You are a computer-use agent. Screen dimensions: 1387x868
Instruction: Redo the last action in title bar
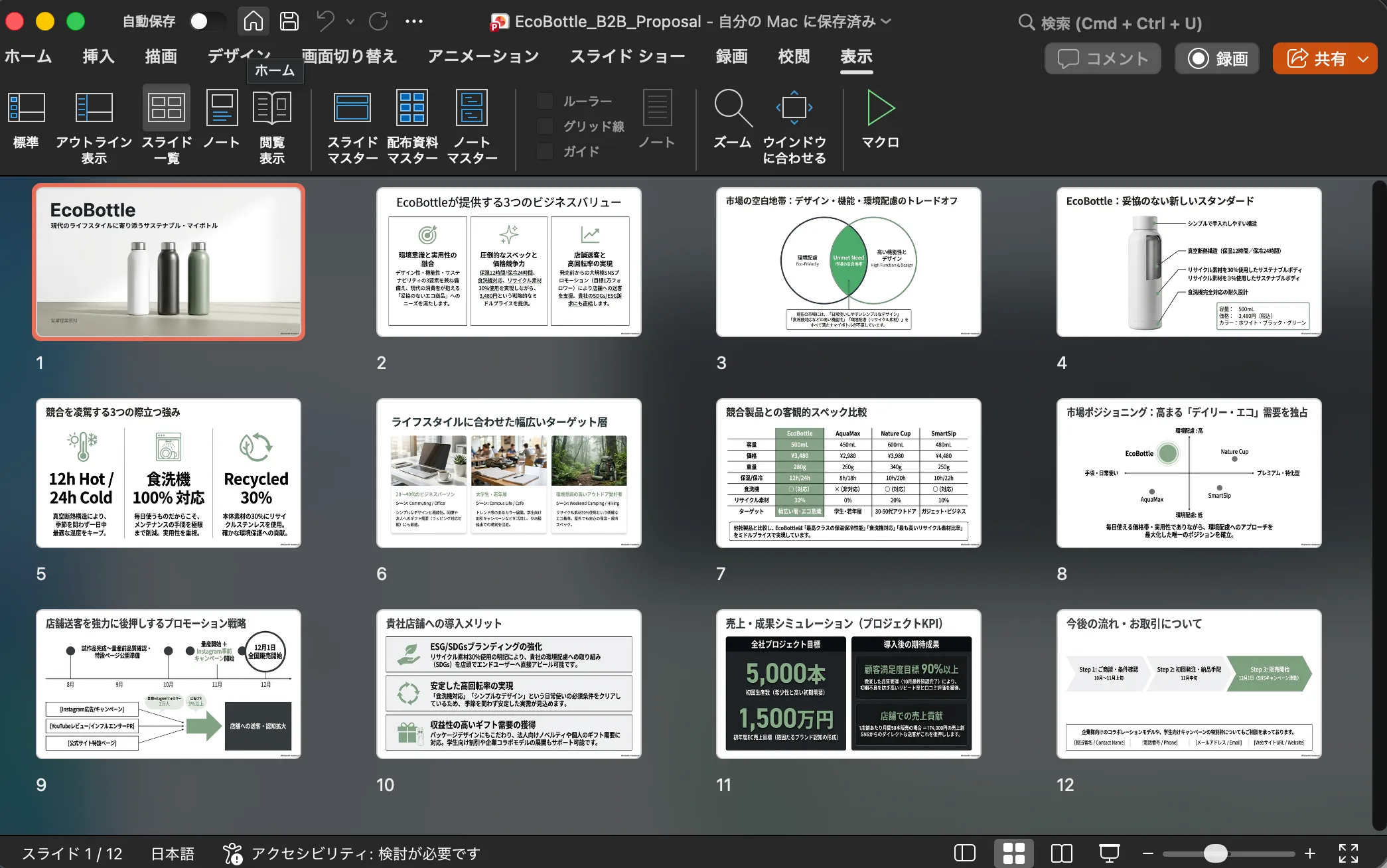pos(378,21)
